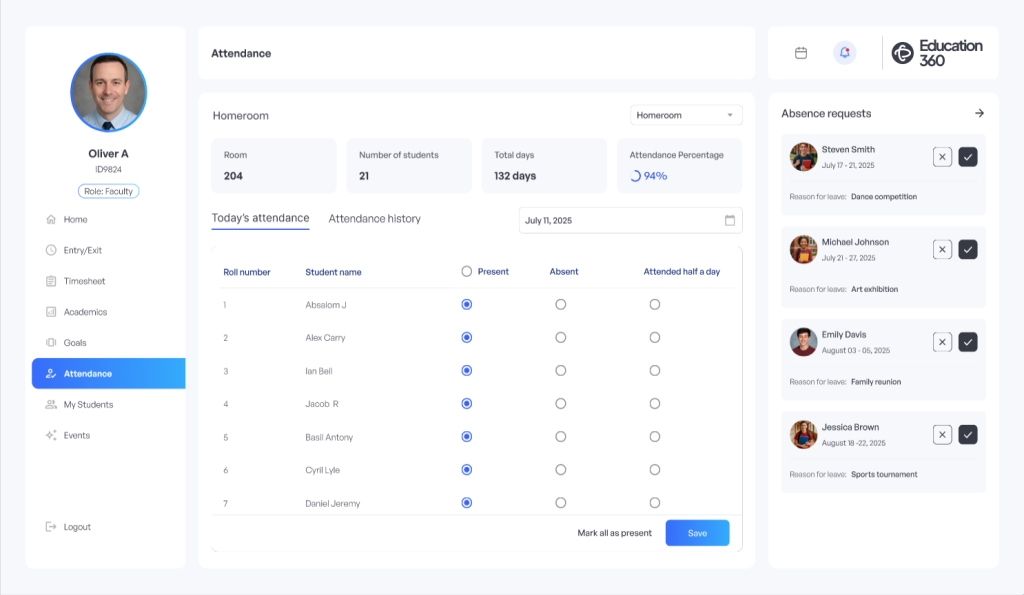Image resolution: width=1024 pixels, height=595 pixels.
Task: Click arrow next to Absence requests
Action: (979, 114)
